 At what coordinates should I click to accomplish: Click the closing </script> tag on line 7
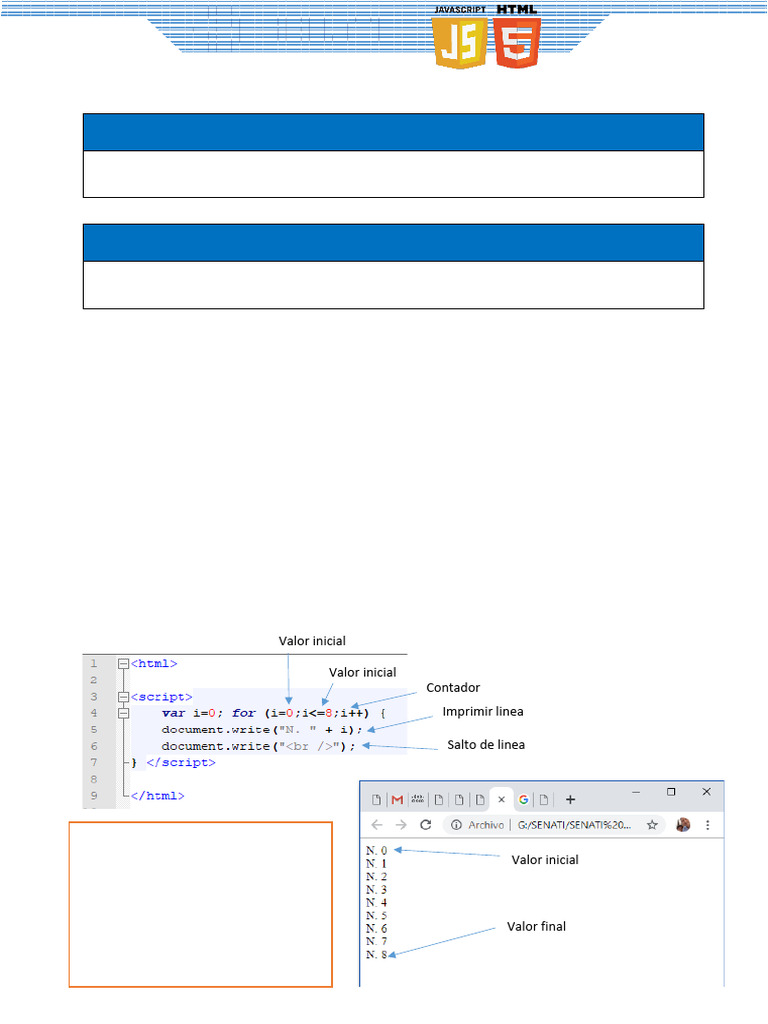tap(181, 762)
